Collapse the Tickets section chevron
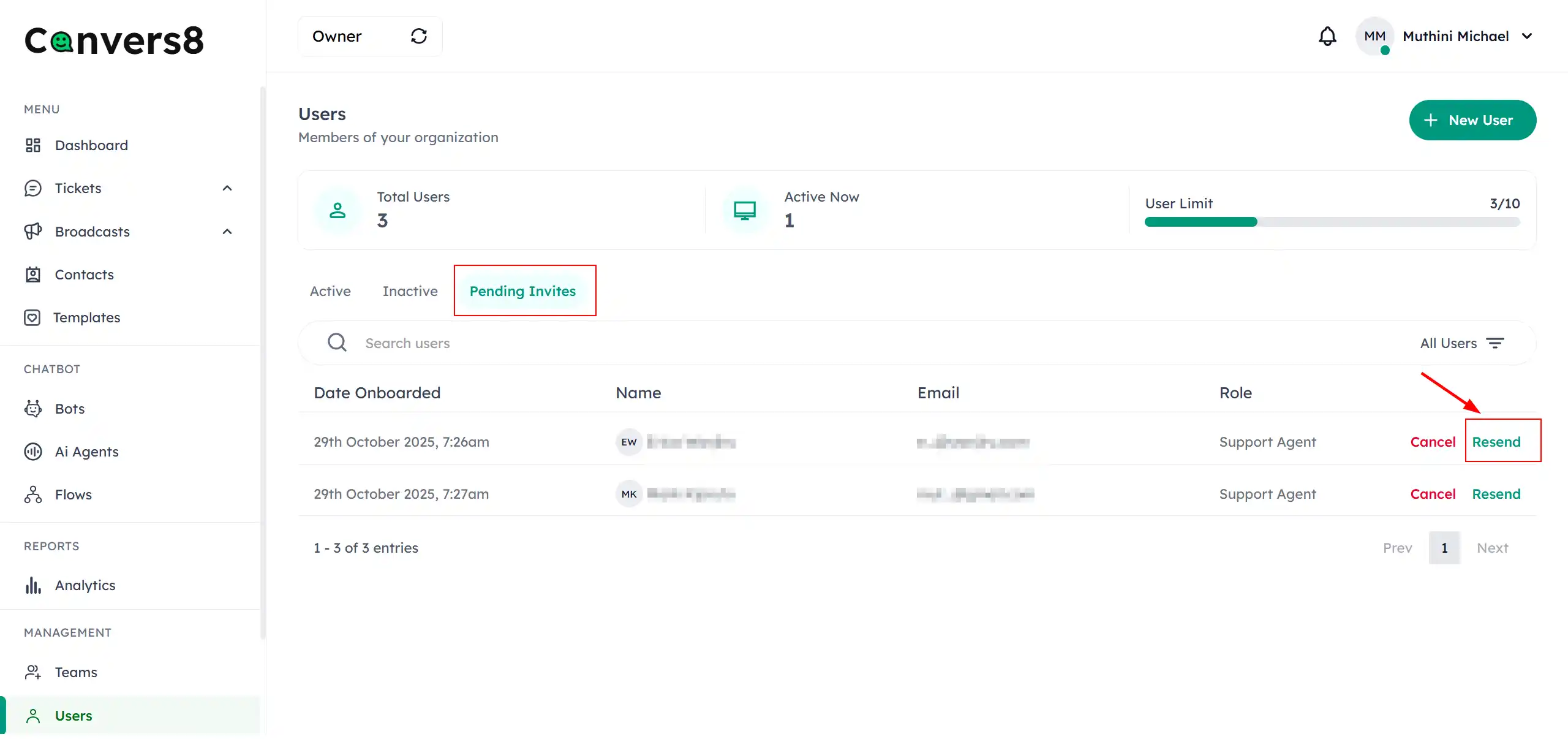This screenshot has width=1568, height=739. click(x=227, y=188)
